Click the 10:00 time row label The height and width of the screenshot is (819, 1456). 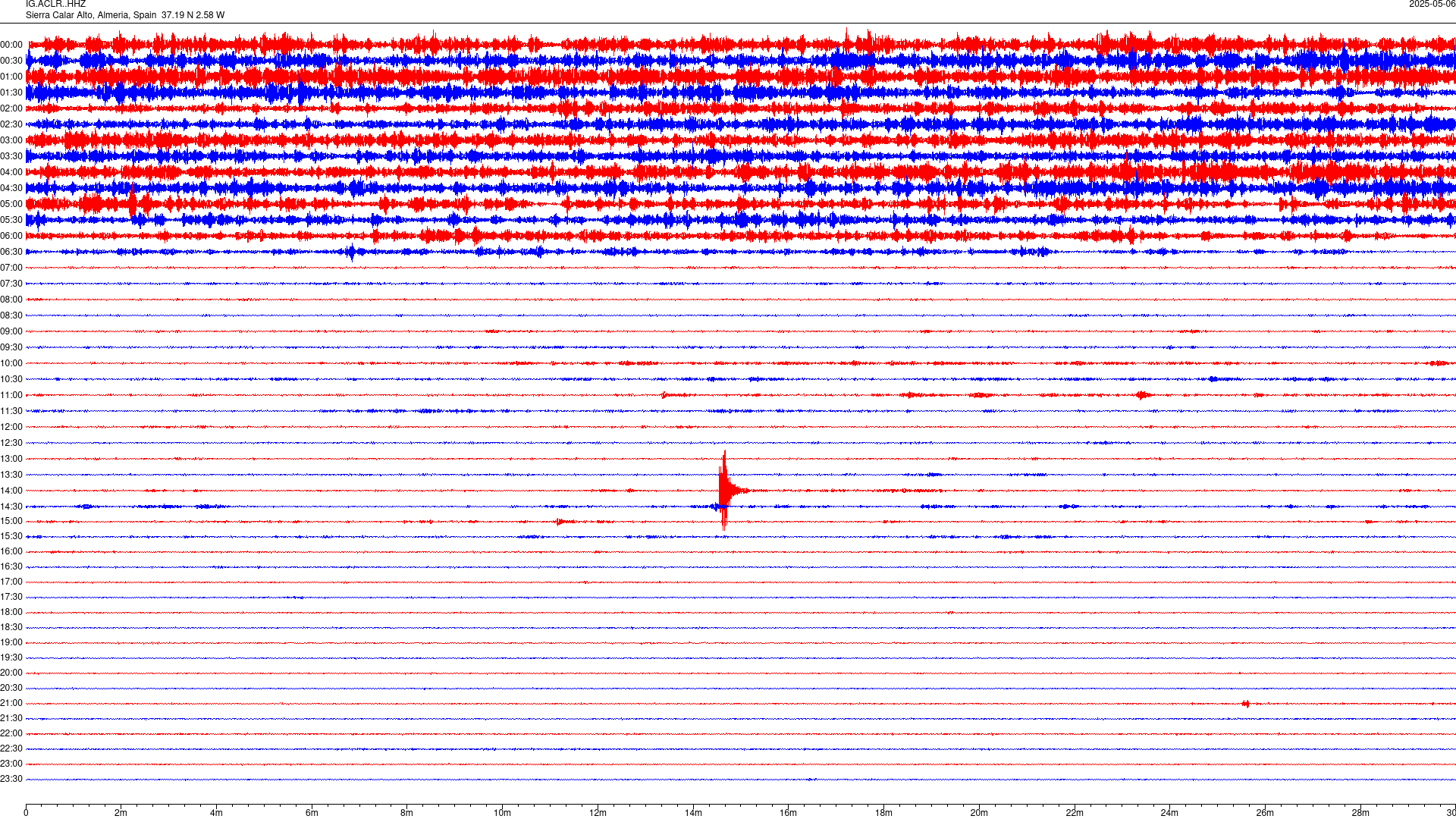point(11,364)
